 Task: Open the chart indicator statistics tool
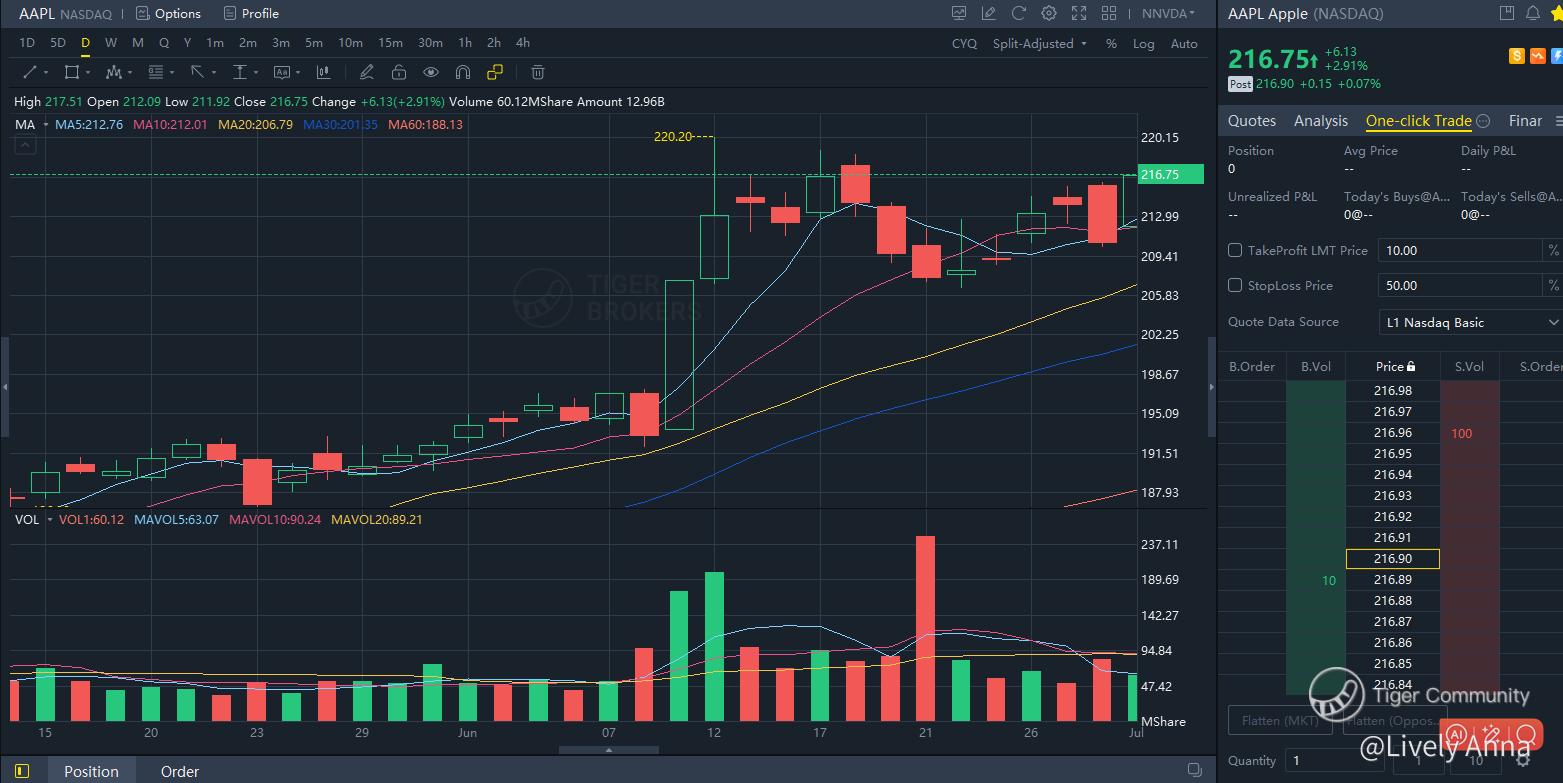click(323, 72)
